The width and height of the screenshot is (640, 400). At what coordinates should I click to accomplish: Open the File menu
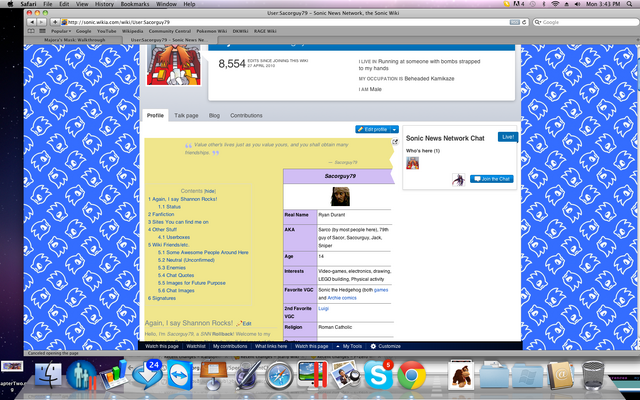48,4
